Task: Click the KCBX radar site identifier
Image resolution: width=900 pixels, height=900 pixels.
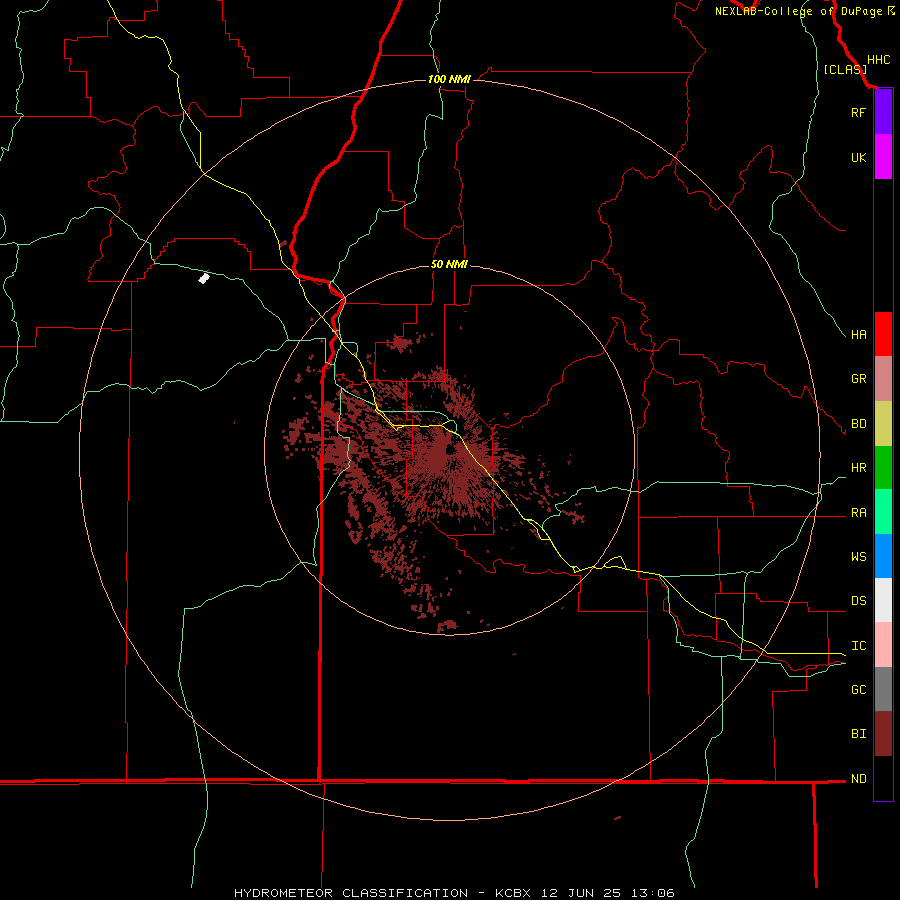Action: coord(513,893)
